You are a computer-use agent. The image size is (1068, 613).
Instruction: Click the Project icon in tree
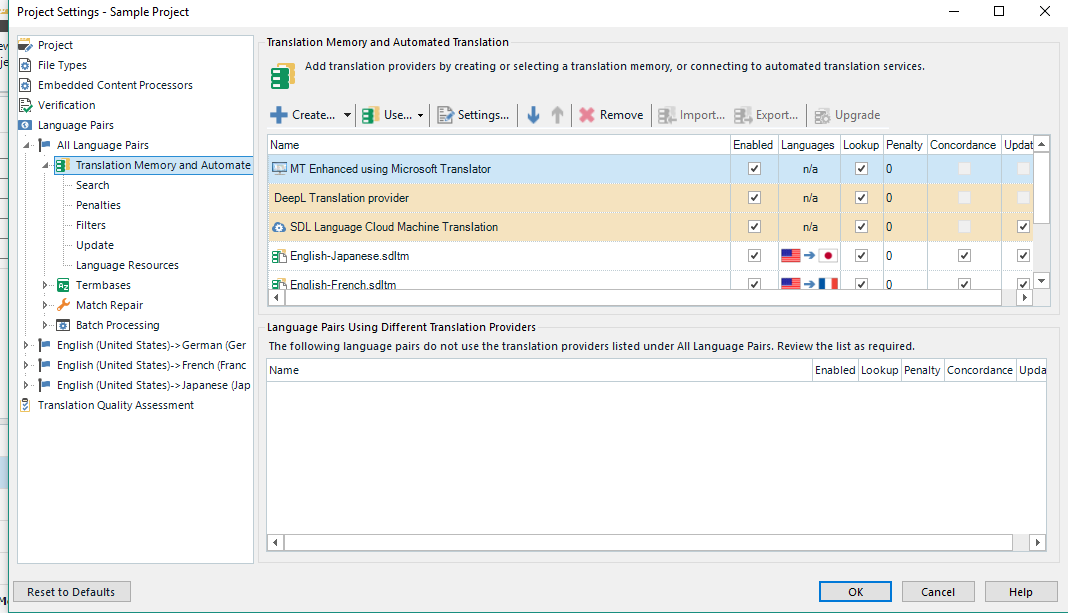(25, 45)
